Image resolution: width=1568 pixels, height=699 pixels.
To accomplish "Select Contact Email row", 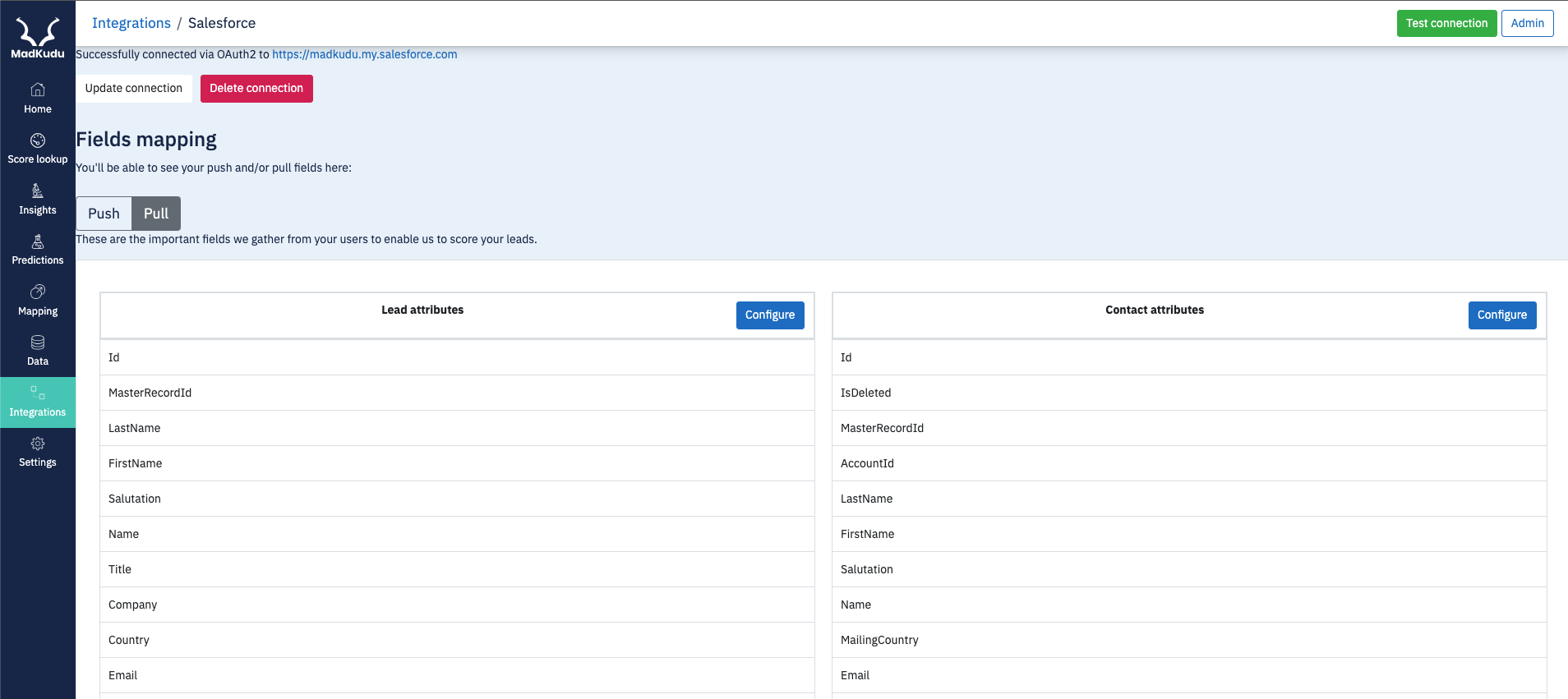I will point(1189,675).
